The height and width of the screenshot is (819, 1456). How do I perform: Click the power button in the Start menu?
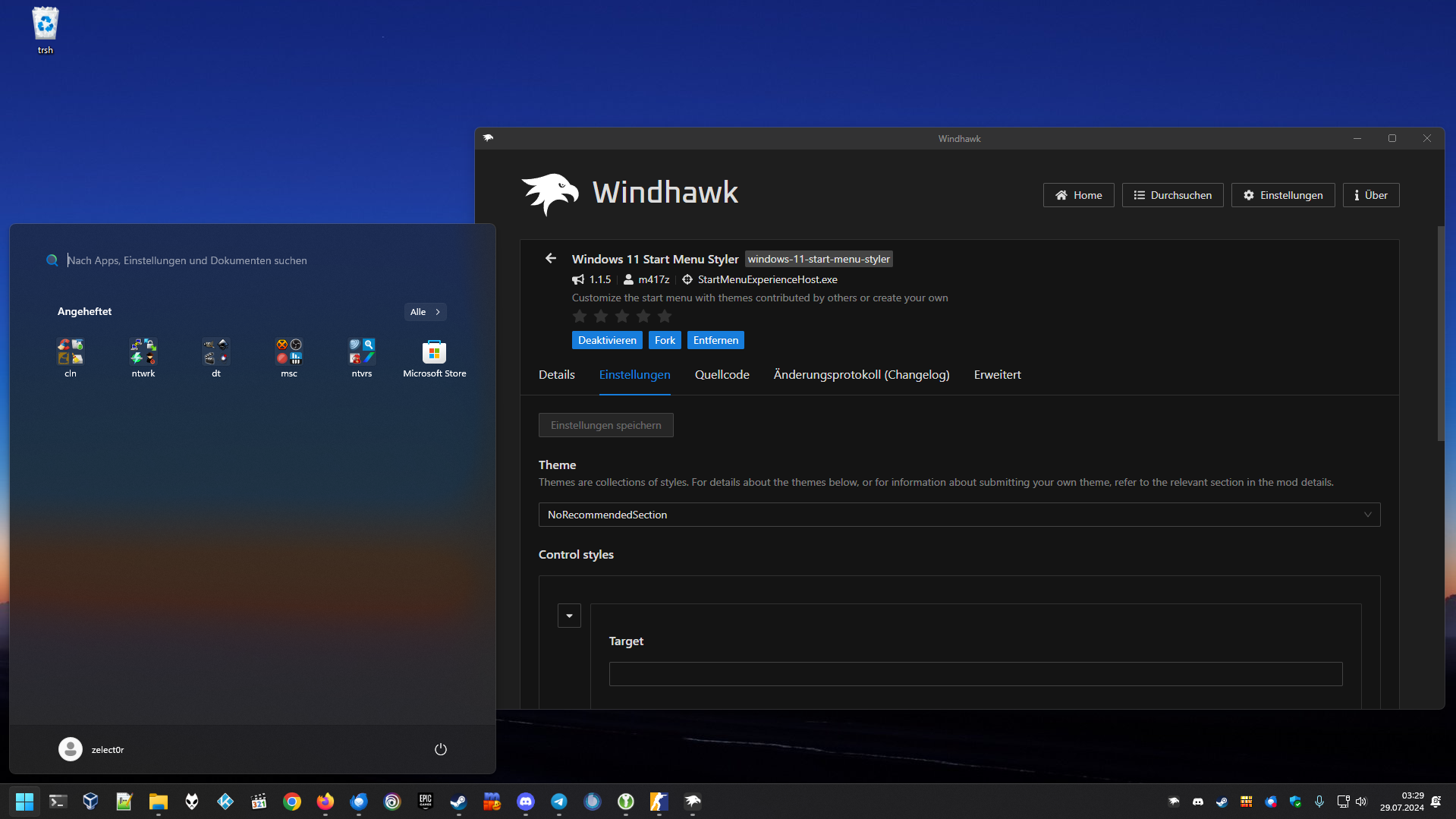pos(441,749)
